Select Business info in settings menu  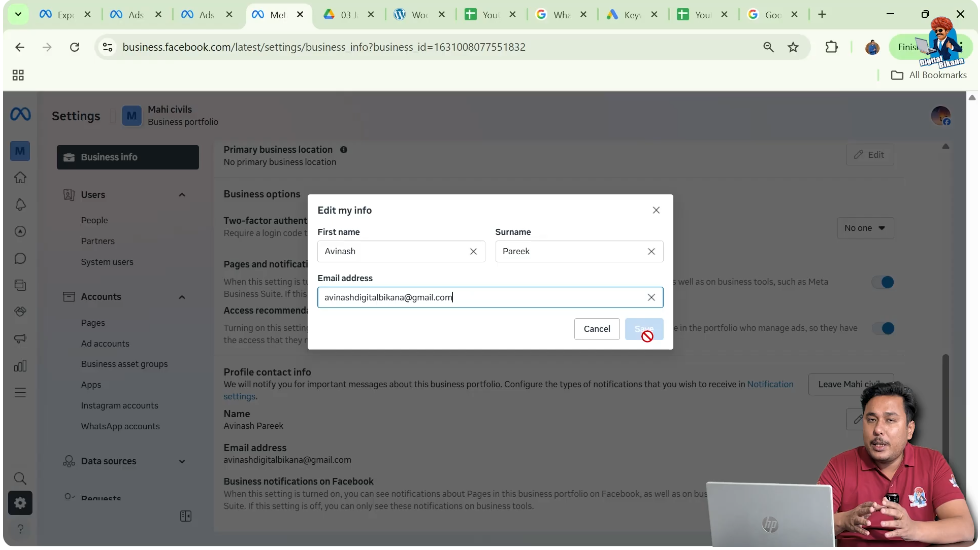pyautogui.click(x=128, y=157)
